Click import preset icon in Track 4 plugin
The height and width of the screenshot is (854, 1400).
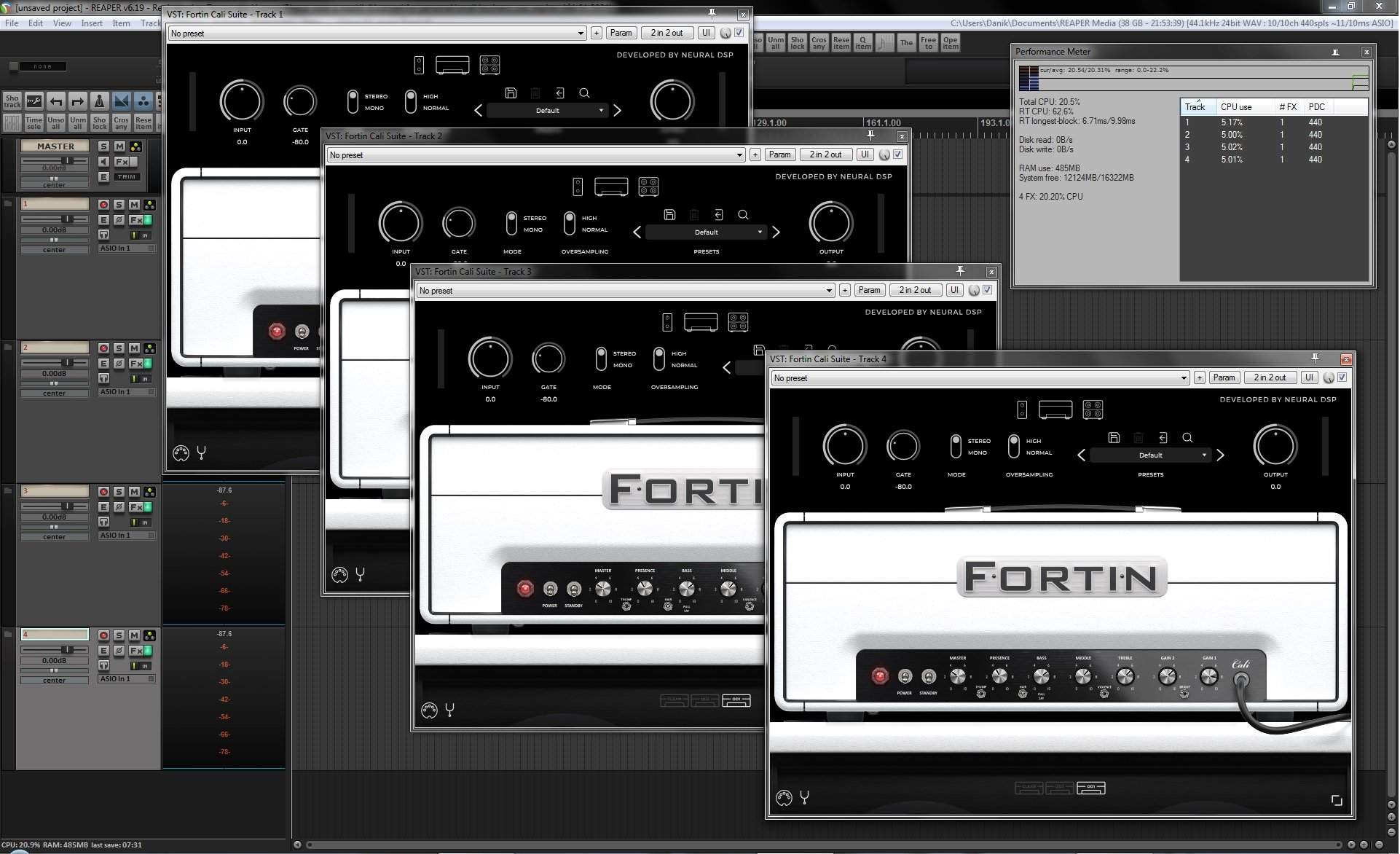pos(1163,438)
